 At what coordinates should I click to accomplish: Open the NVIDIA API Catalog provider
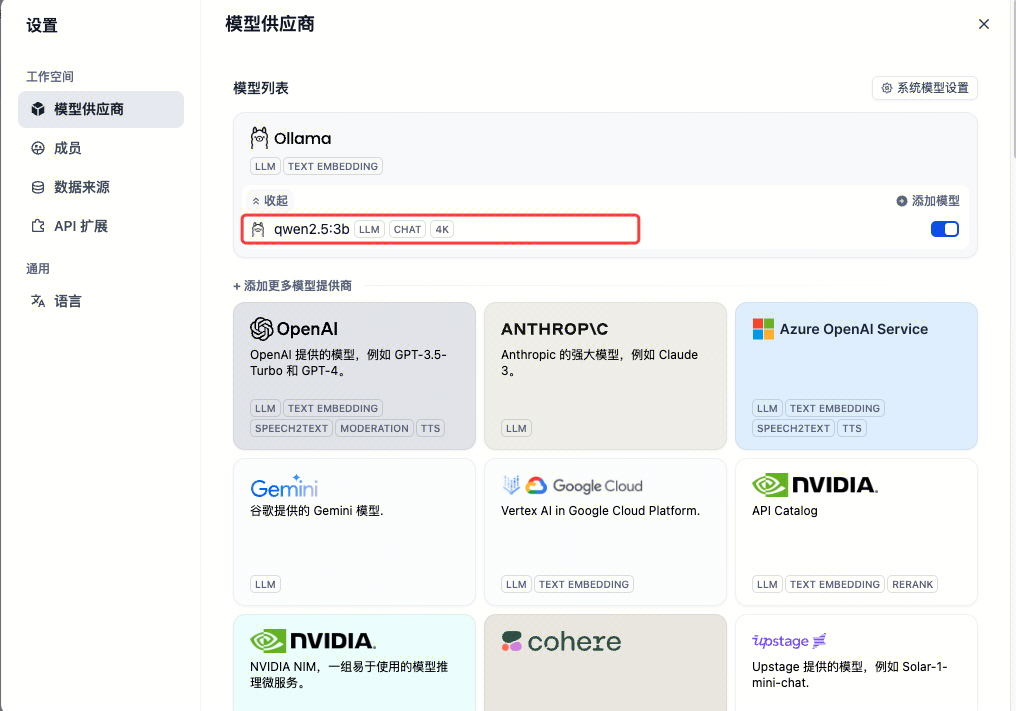point(856,532)
